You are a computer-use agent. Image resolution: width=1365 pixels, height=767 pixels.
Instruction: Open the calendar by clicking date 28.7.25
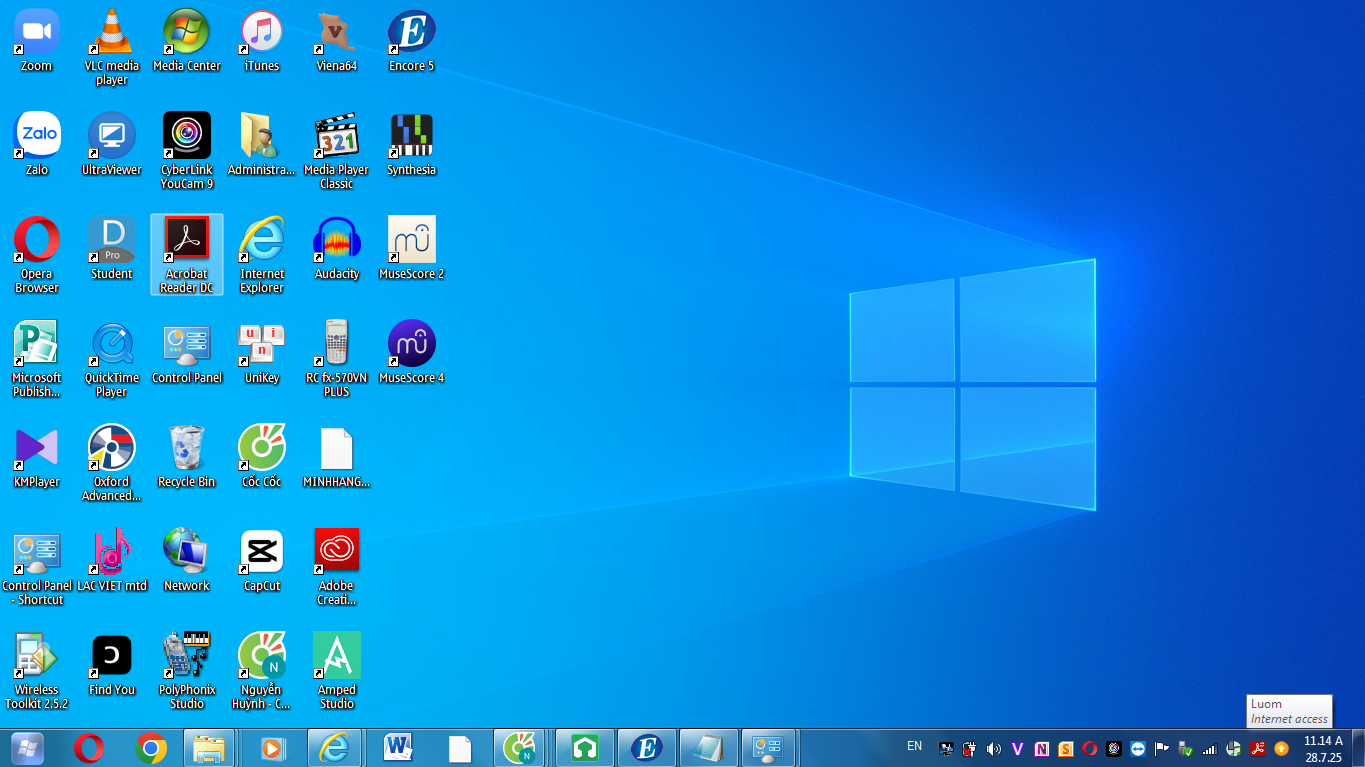tap(1322, 757)
